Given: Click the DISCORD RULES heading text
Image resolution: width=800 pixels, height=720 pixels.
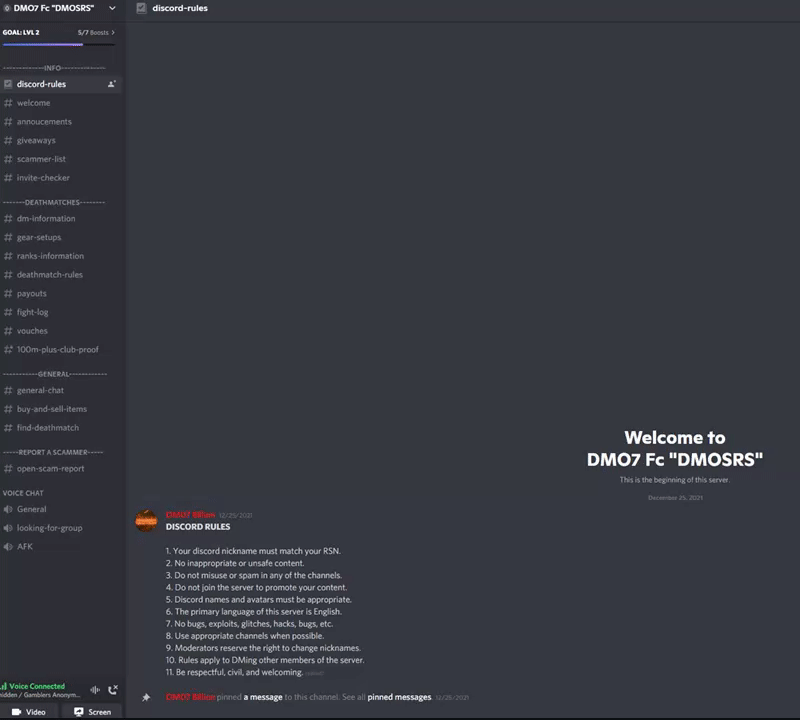Looking at the screenshot, I should coord(198,527).
